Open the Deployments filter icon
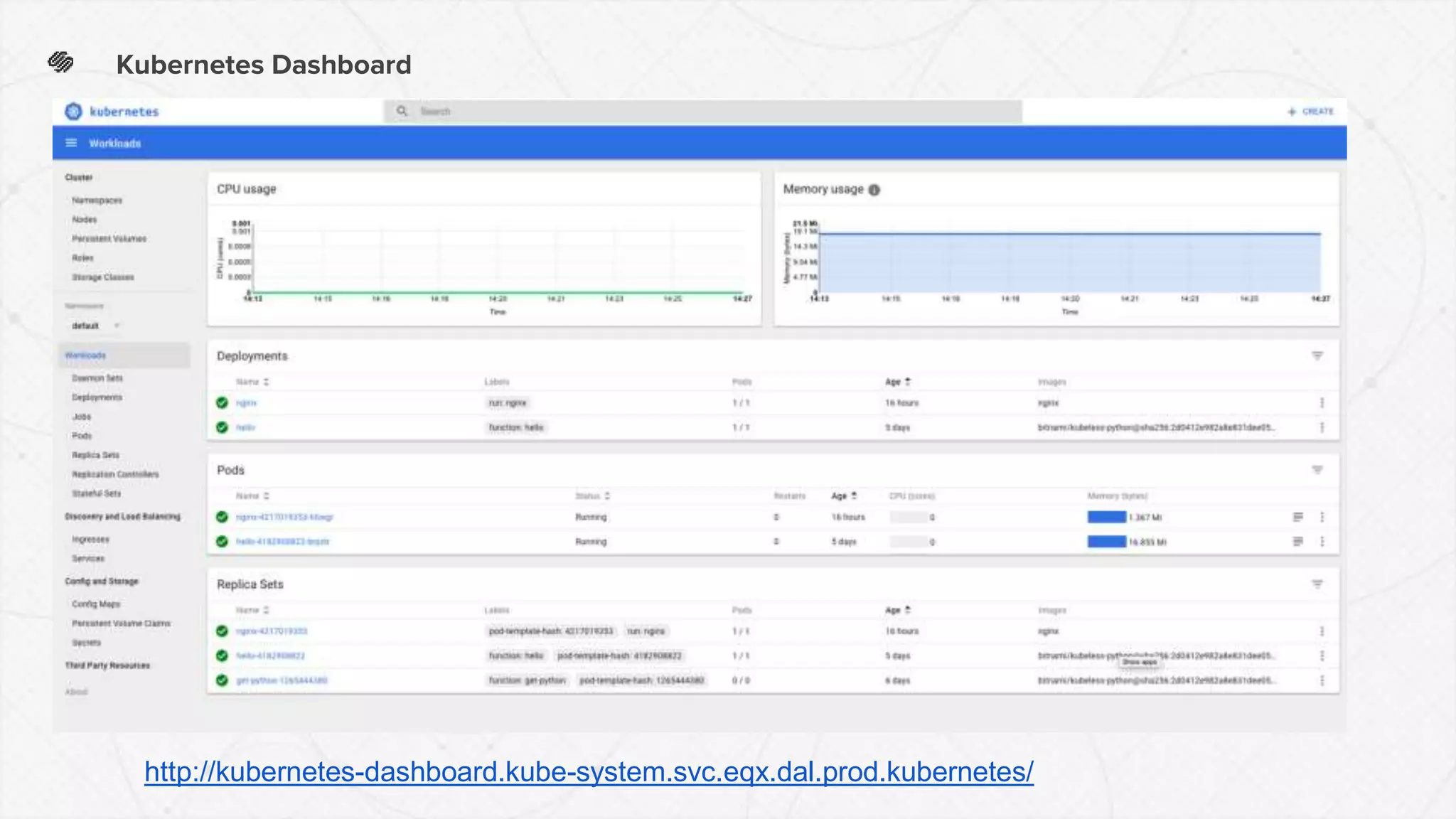 click(1317, 355)
